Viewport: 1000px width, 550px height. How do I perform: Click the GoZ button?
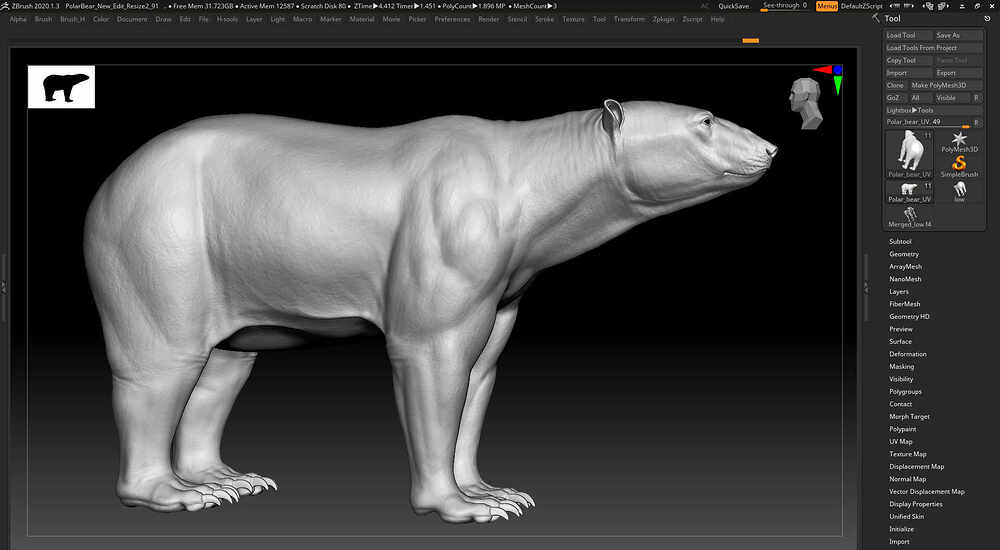[x=895, y=98]
